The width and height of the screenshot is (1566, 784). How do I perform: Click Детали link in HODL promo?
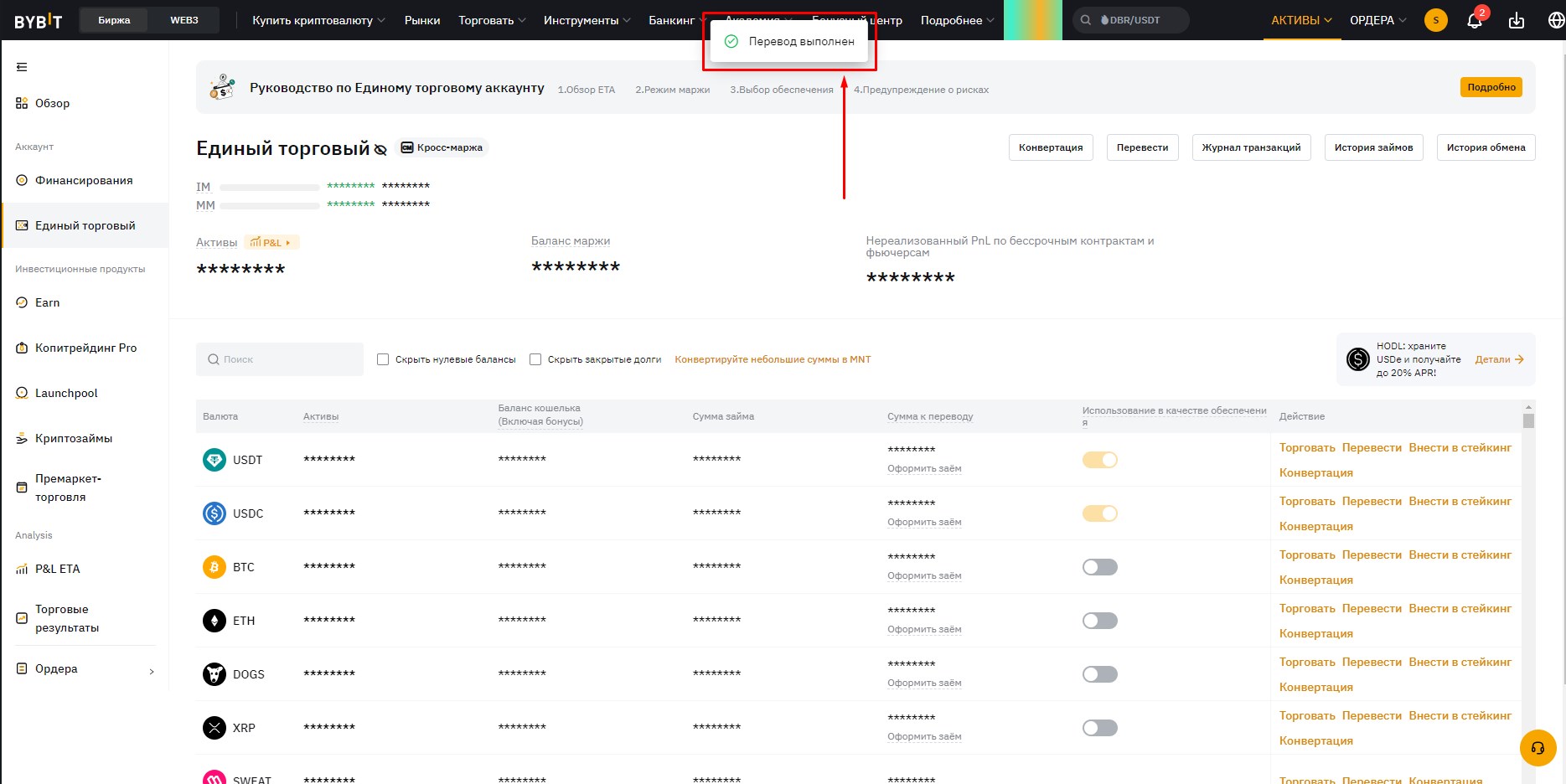click(1499, 359)
